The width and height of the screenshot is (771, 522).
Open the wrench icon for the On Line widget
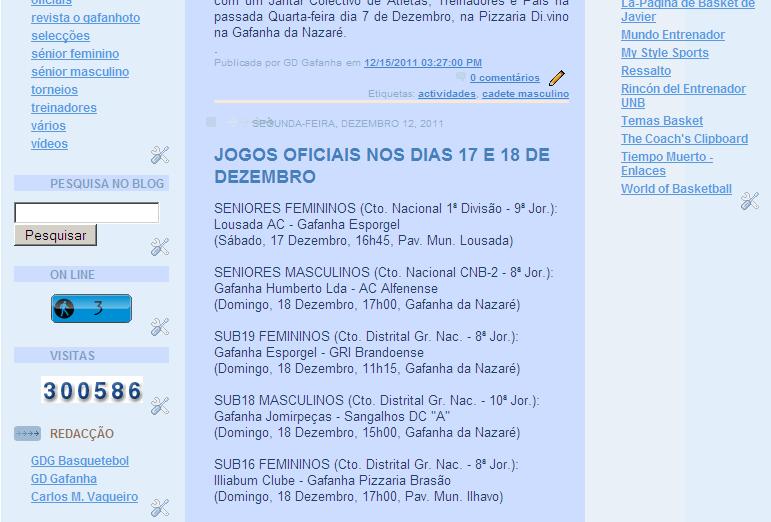coord(160,327)
